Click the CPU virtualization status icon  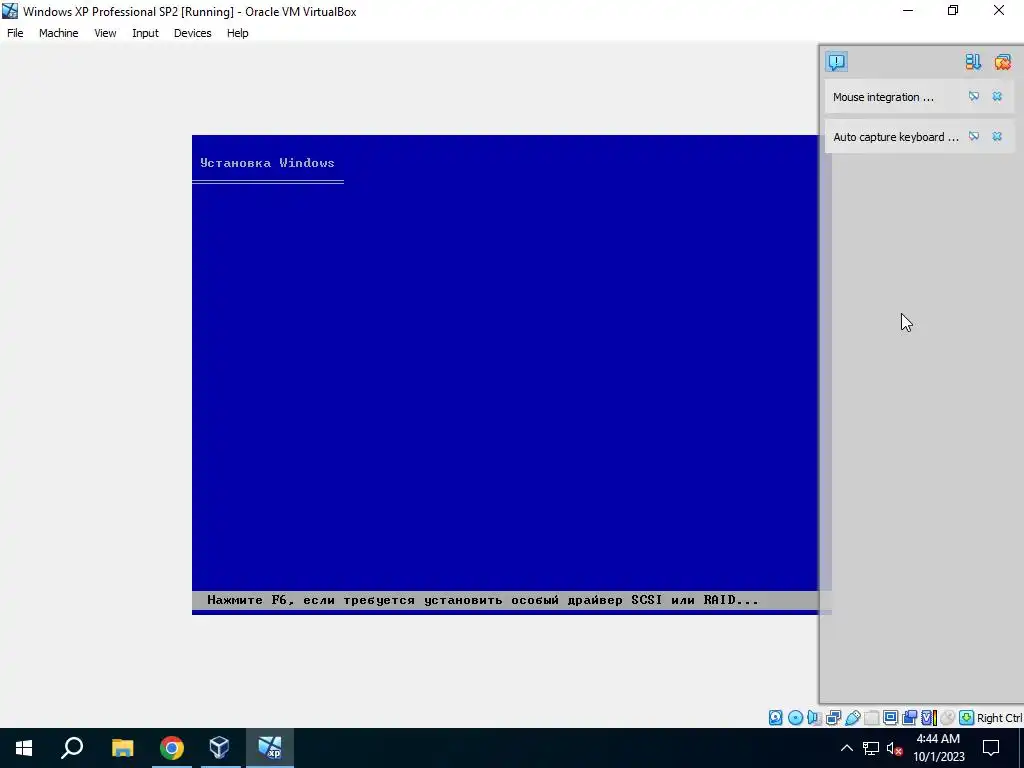click(929, 718)
